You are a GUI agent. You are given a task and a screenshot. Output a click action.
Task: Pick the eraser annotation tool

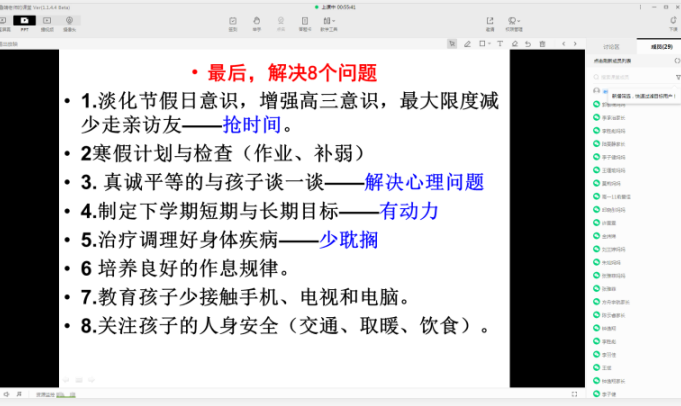[x=514, y=44]
